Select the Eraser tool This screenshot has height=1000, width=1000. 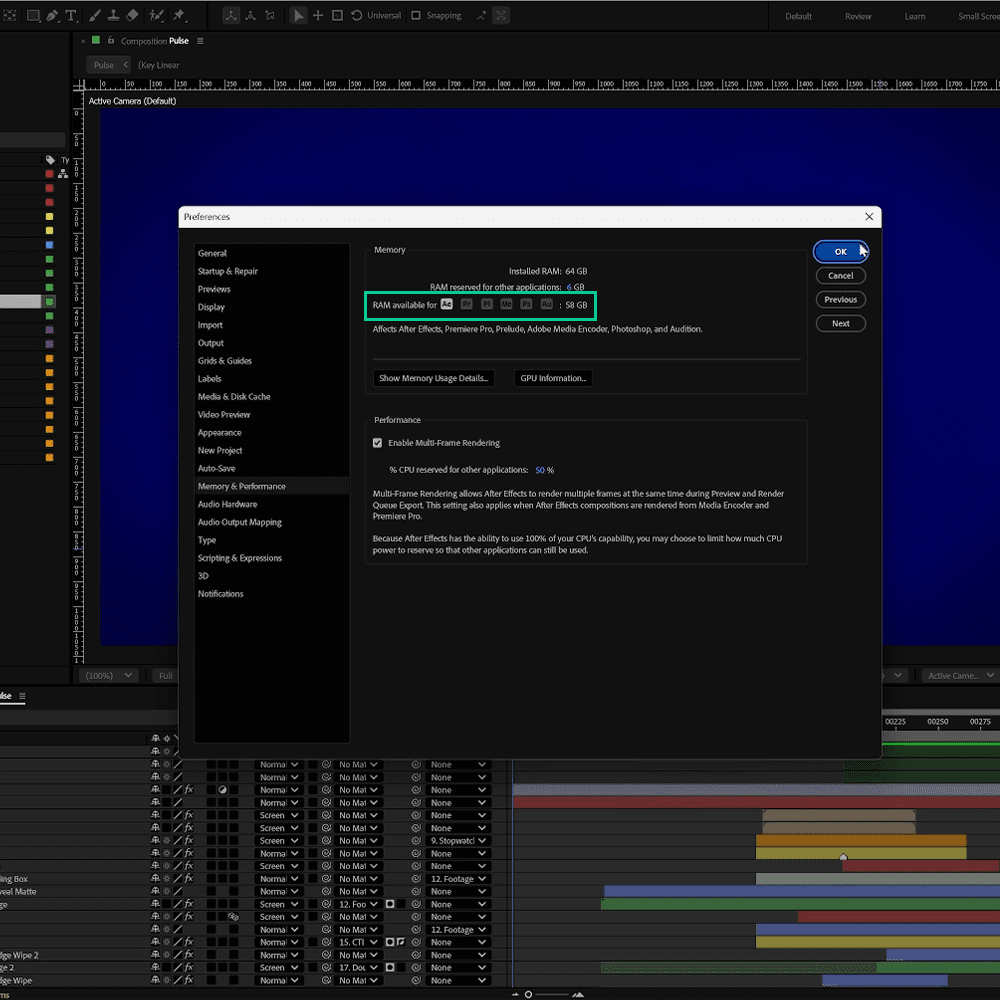[x=133, y=15]
